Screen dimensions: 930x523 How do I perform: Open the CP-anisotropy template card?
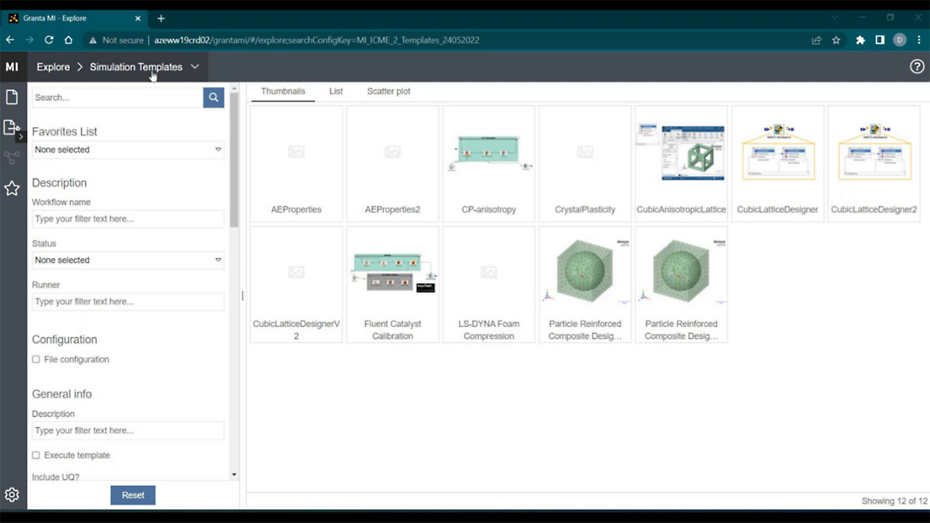[x=489, y=164]
